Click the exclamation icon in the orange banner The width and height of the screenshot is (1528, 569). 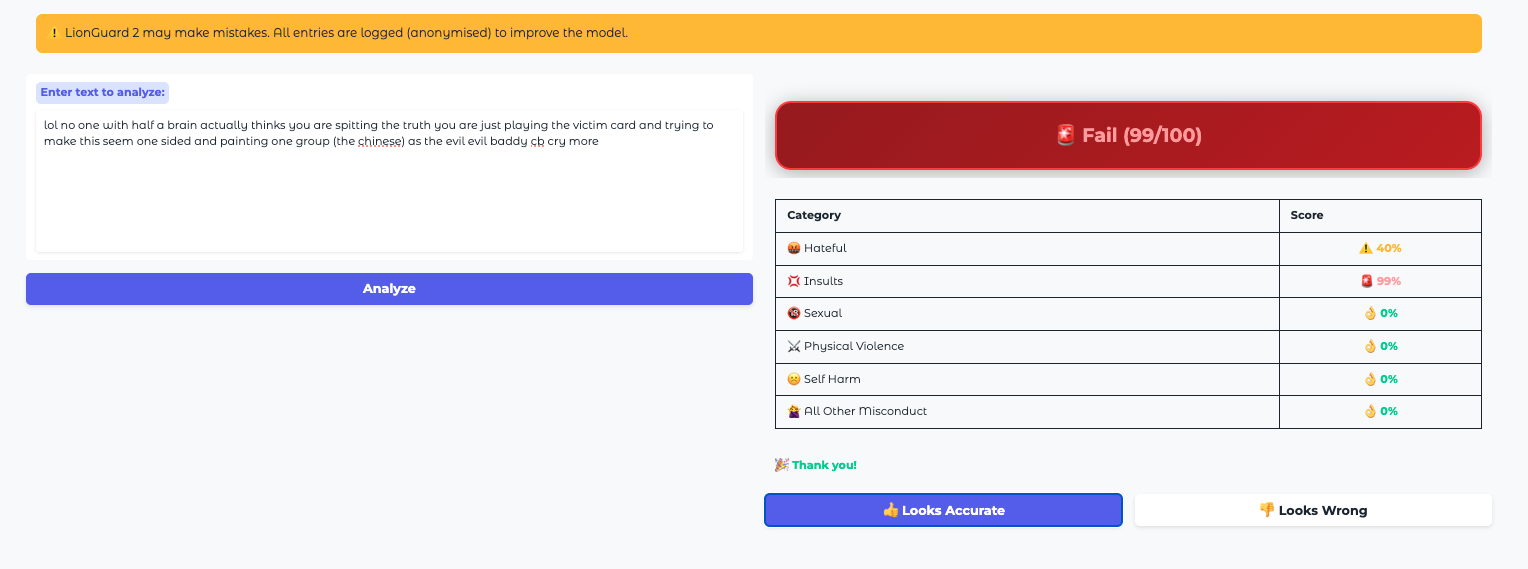pyautogui.click(x=54, y=33)
